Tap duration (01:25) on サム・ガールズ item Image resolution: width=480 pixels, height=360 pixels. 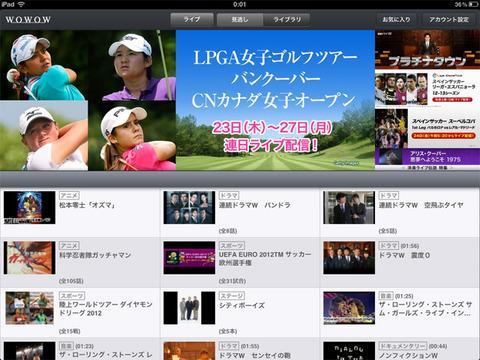[x=404, y=296]
